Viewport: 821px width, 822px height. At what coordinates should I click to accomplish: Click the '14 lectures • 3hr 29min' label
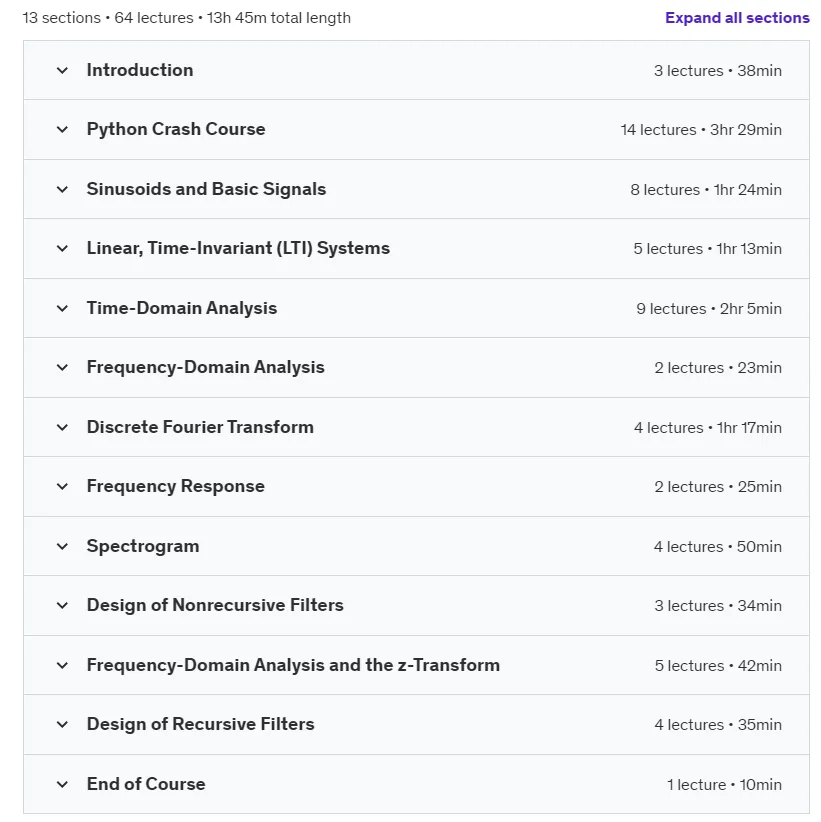tap(701, 130)
